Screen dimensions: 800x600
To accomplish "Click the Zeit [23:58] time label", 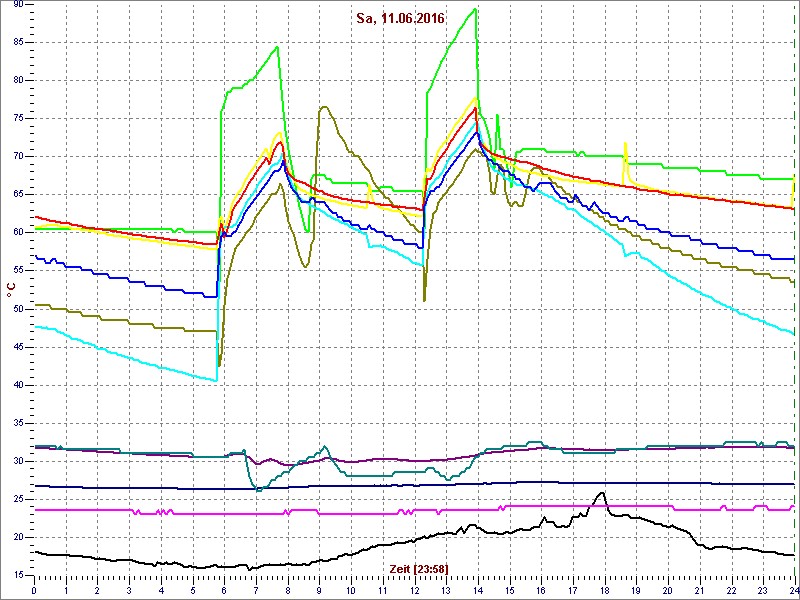I will [419, 568].
